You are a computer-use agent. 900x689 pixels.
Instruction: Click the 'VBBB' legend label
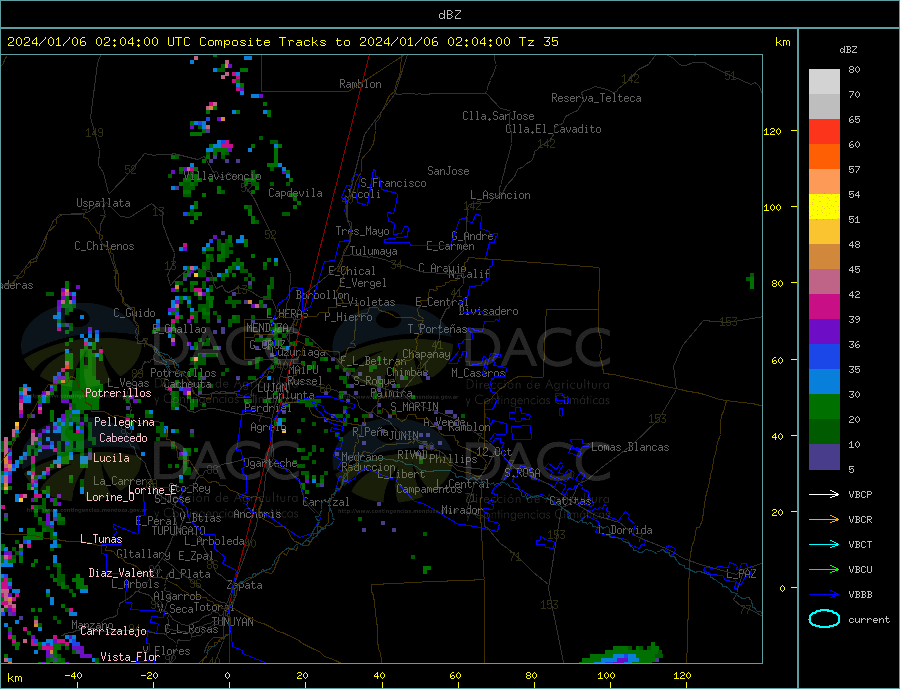pyautogui.click(x=860, y=594)
